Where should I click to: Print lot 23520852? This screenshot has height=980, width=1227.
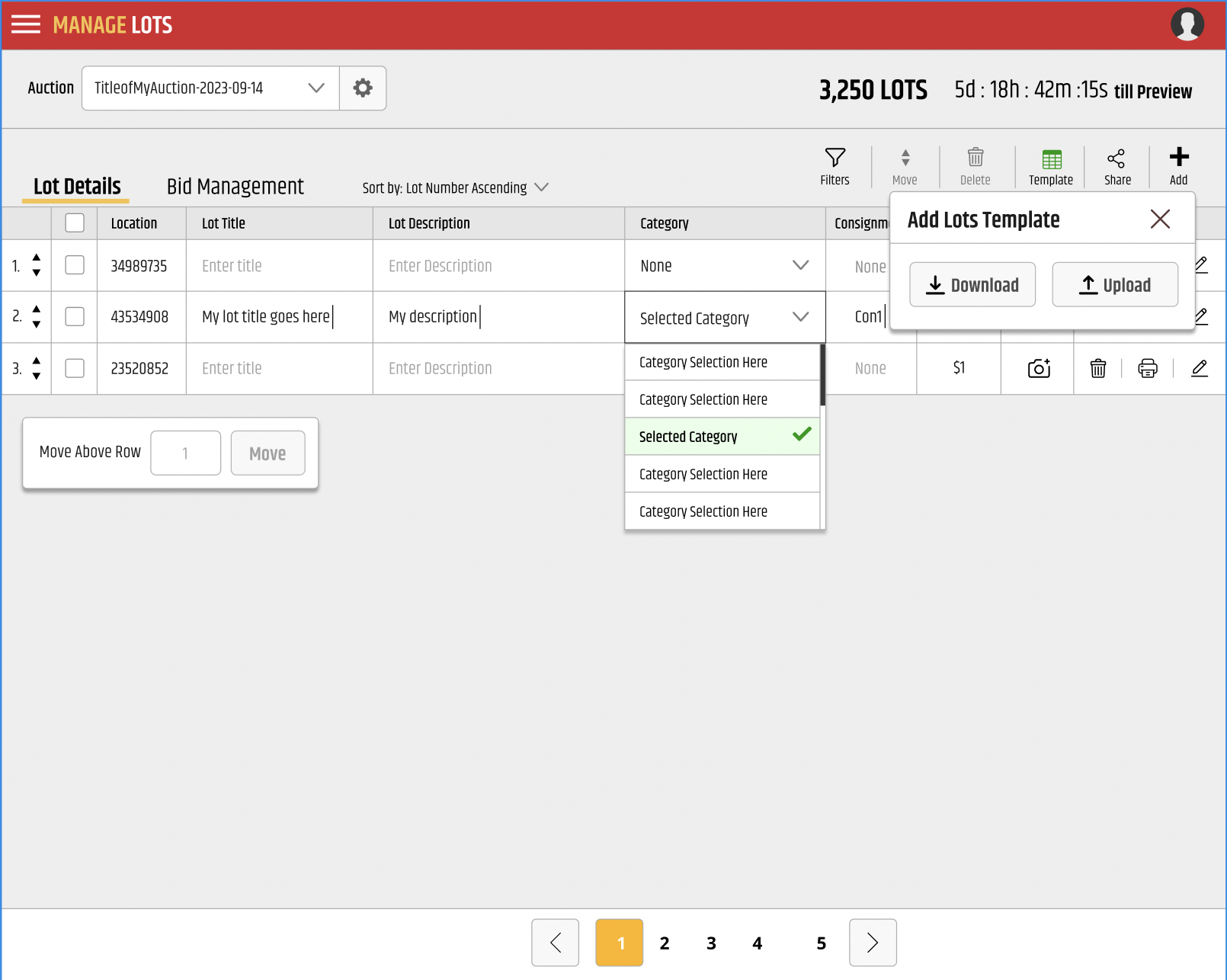pyautogui.click(x=1148, y=368)
